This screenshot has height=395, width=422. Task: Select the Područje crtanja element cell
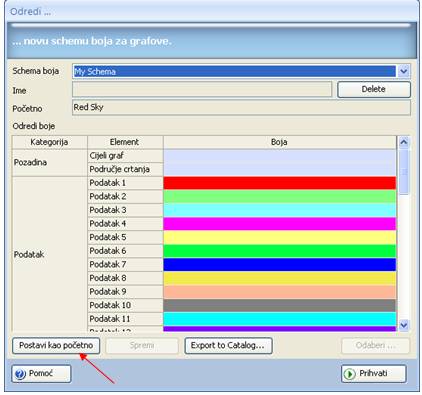click(125, 169)
